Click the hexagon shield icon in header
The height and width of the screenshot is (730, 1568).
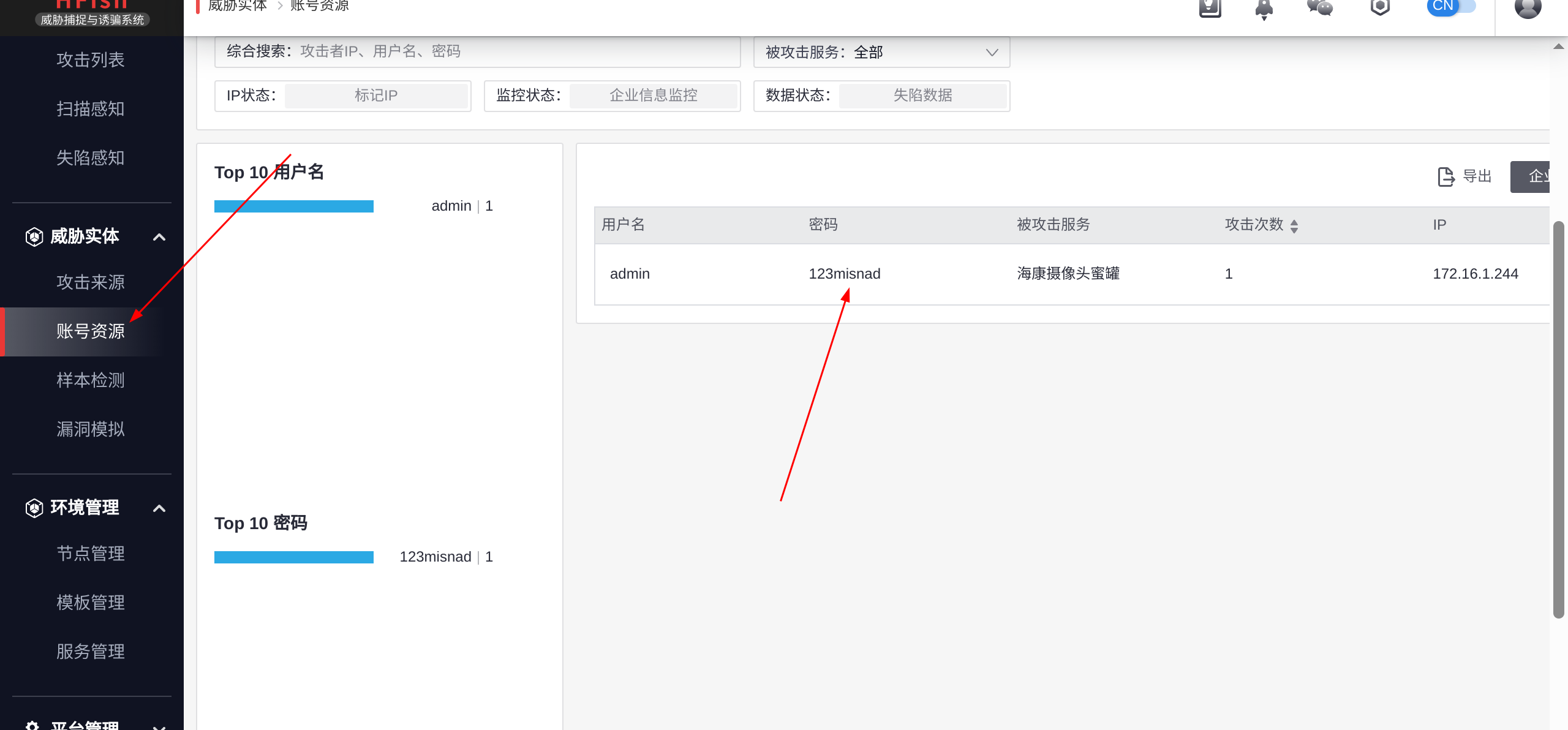point(1379,7)
